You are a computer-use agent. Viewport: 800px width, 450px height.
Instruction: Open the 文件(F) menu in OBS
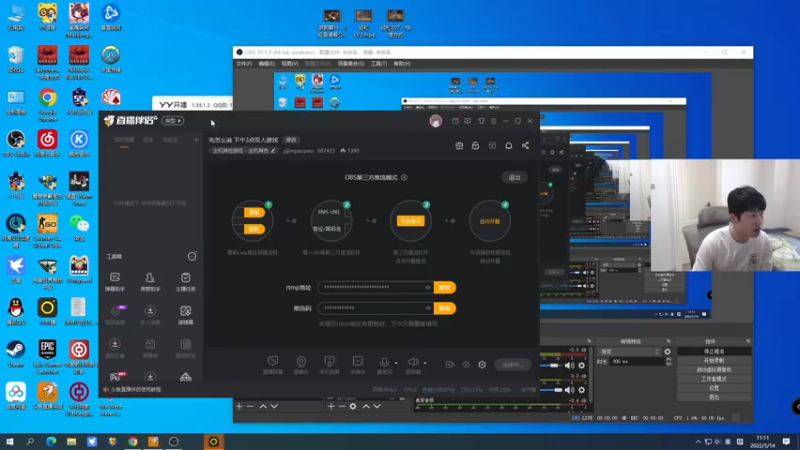244,64
